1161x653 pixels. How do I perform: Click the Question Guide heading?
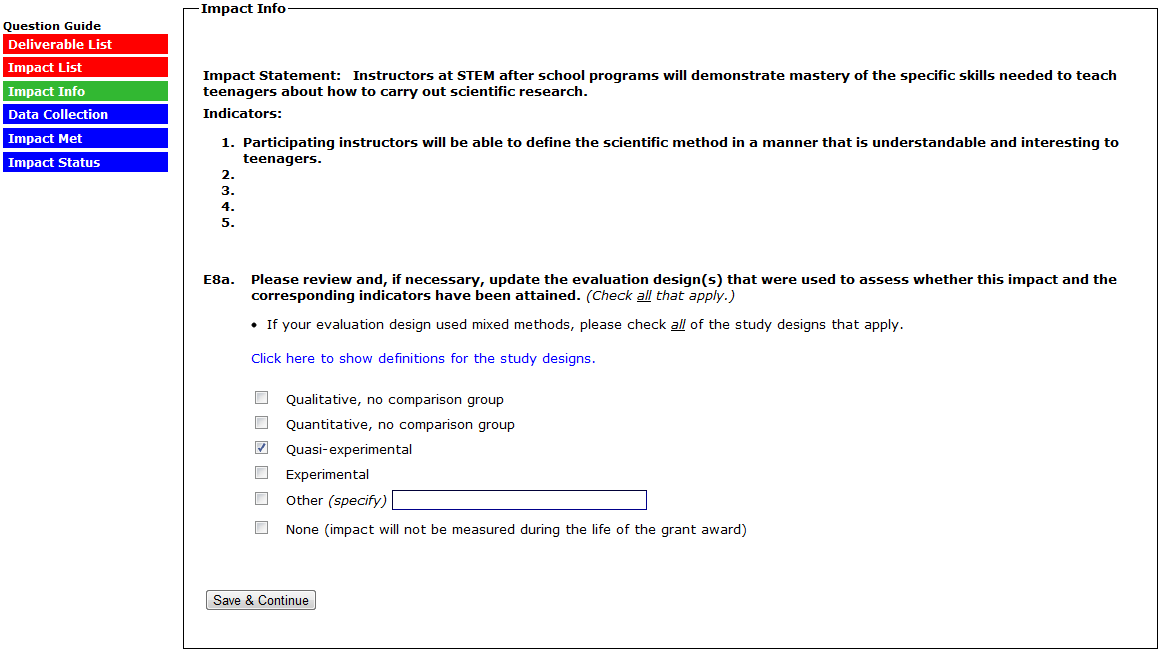tap(52, 26)
